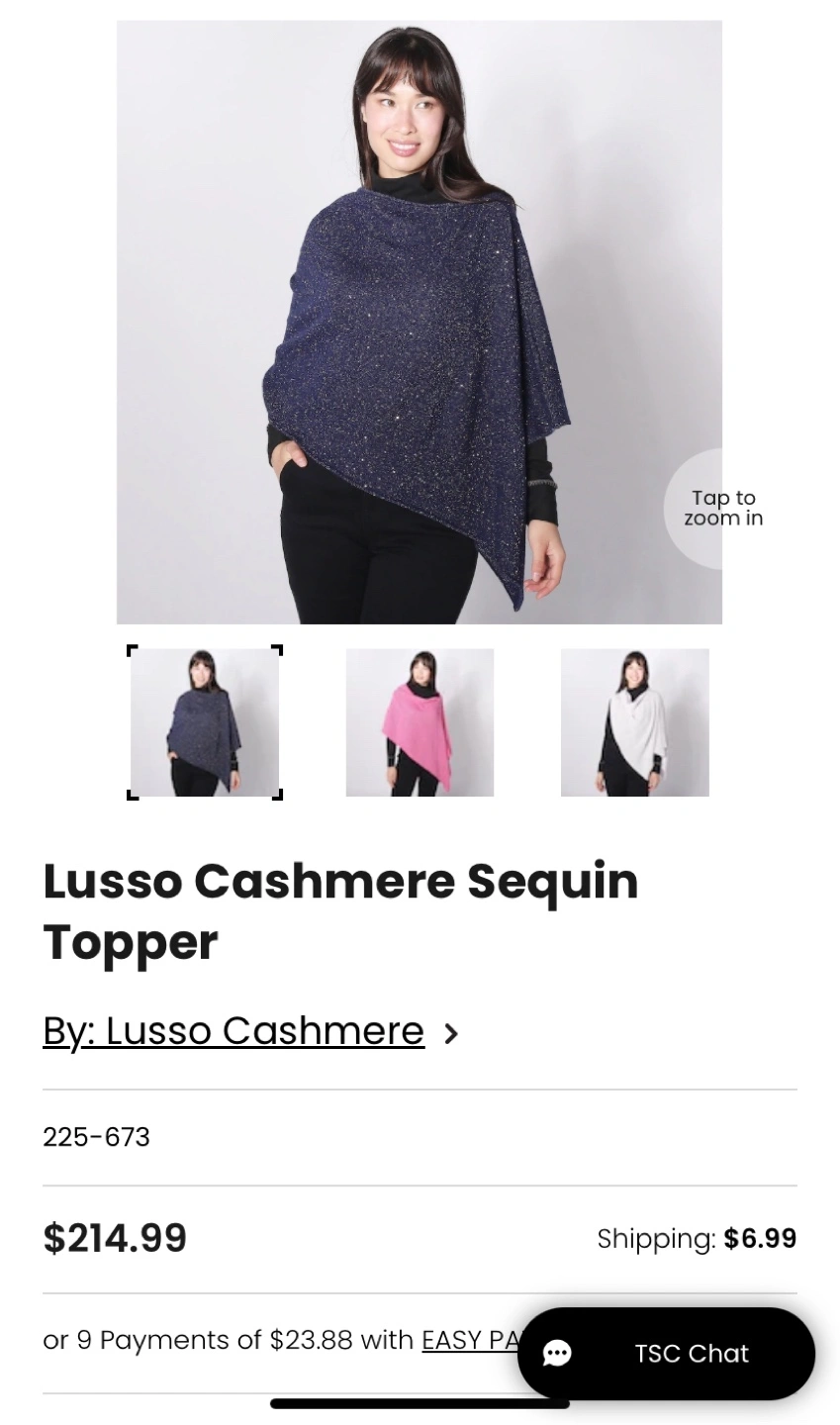The height and width of the screenshot is (1425, 840).
Task: Click the item number 225-673
Action: 97,1137
